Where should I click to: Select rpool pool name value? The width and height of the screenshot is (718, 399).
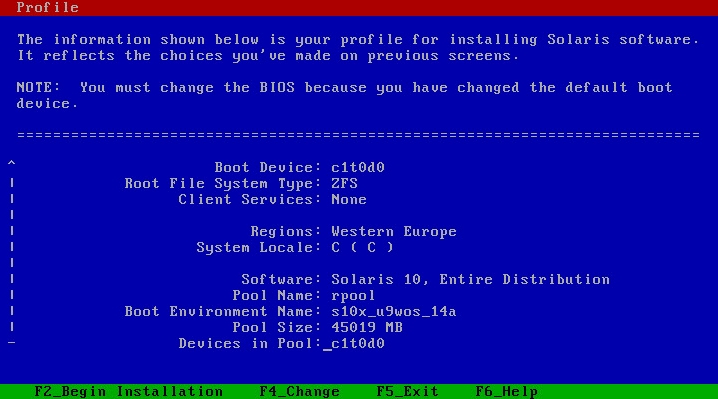[x=353, y=295]
